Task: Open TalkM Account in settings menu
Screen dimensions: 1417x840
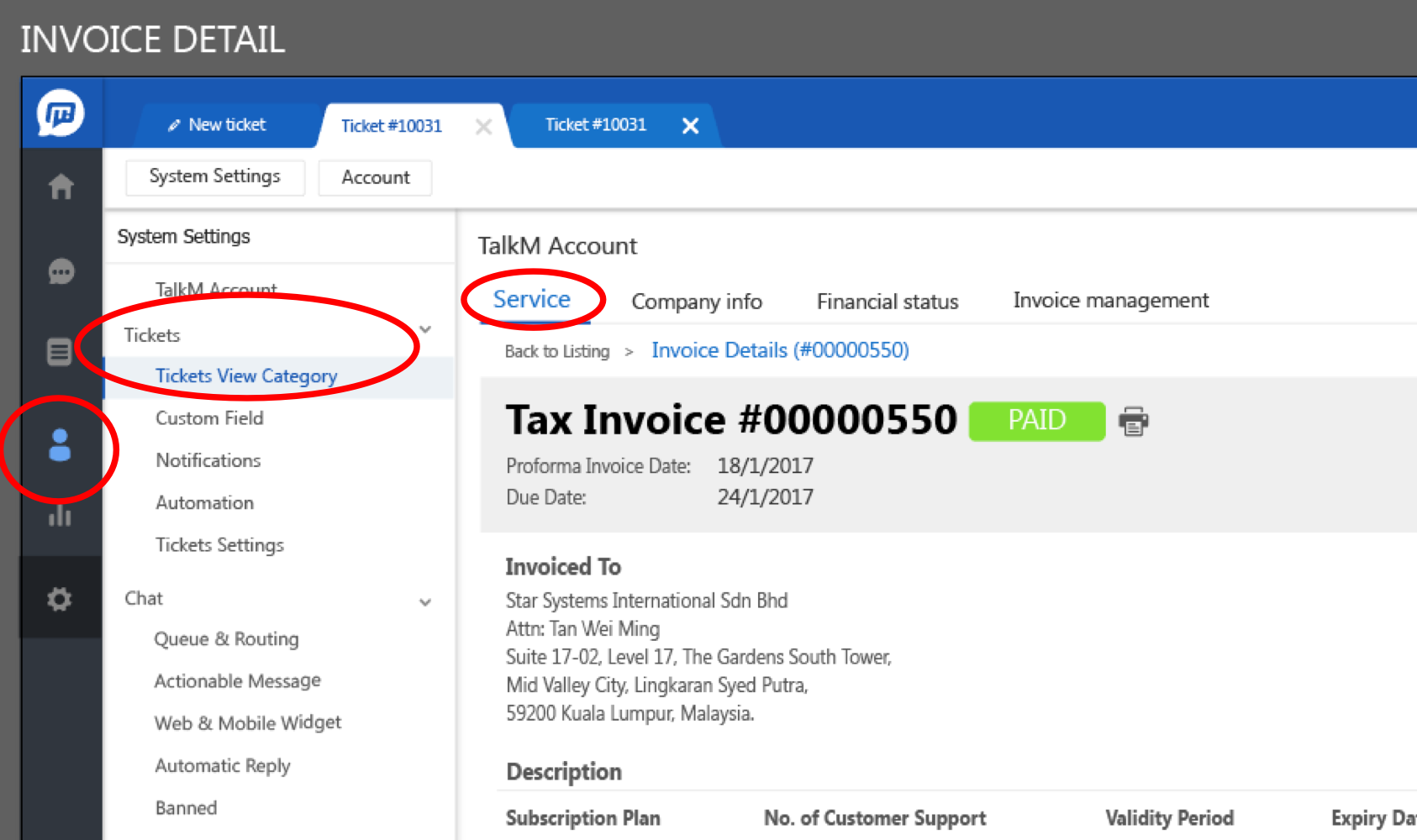Action: coord(216,289)
